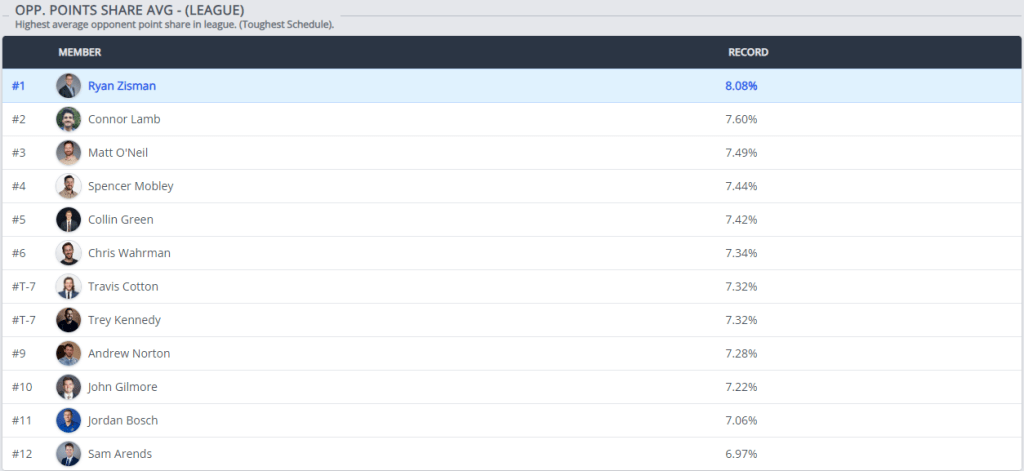The height and width of the screenshot is (471, 1024).
Task: Select the #1 rank cell
Action: click(19, 86)
